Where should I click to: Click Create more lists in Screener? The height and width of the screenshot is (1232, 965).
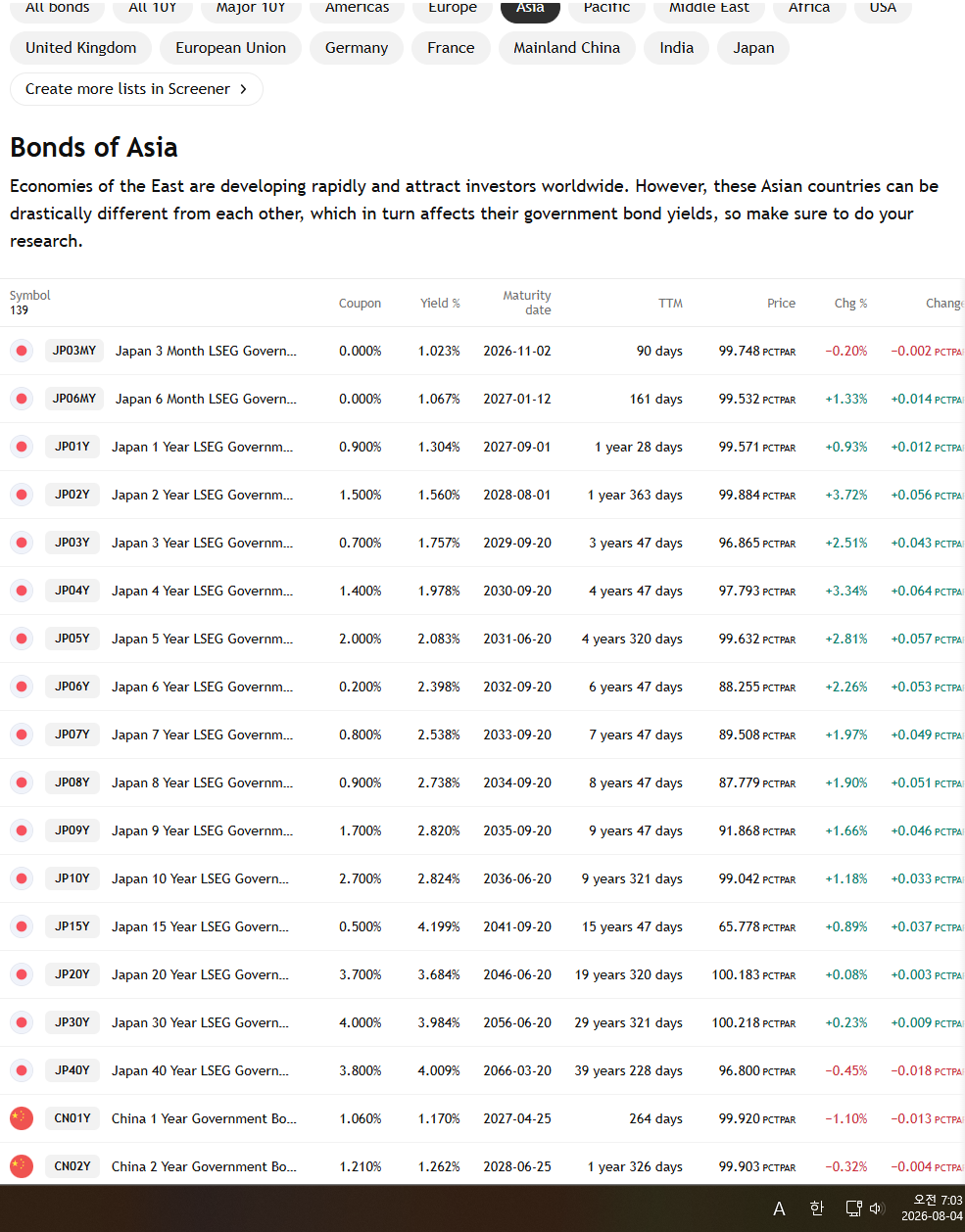136,89
